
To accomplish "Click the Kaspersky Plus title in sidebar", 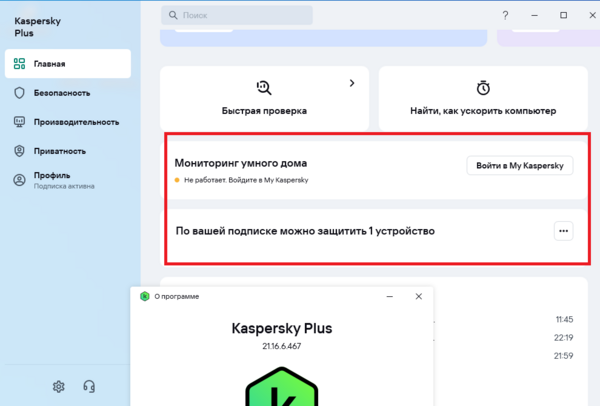I will 38,27.
